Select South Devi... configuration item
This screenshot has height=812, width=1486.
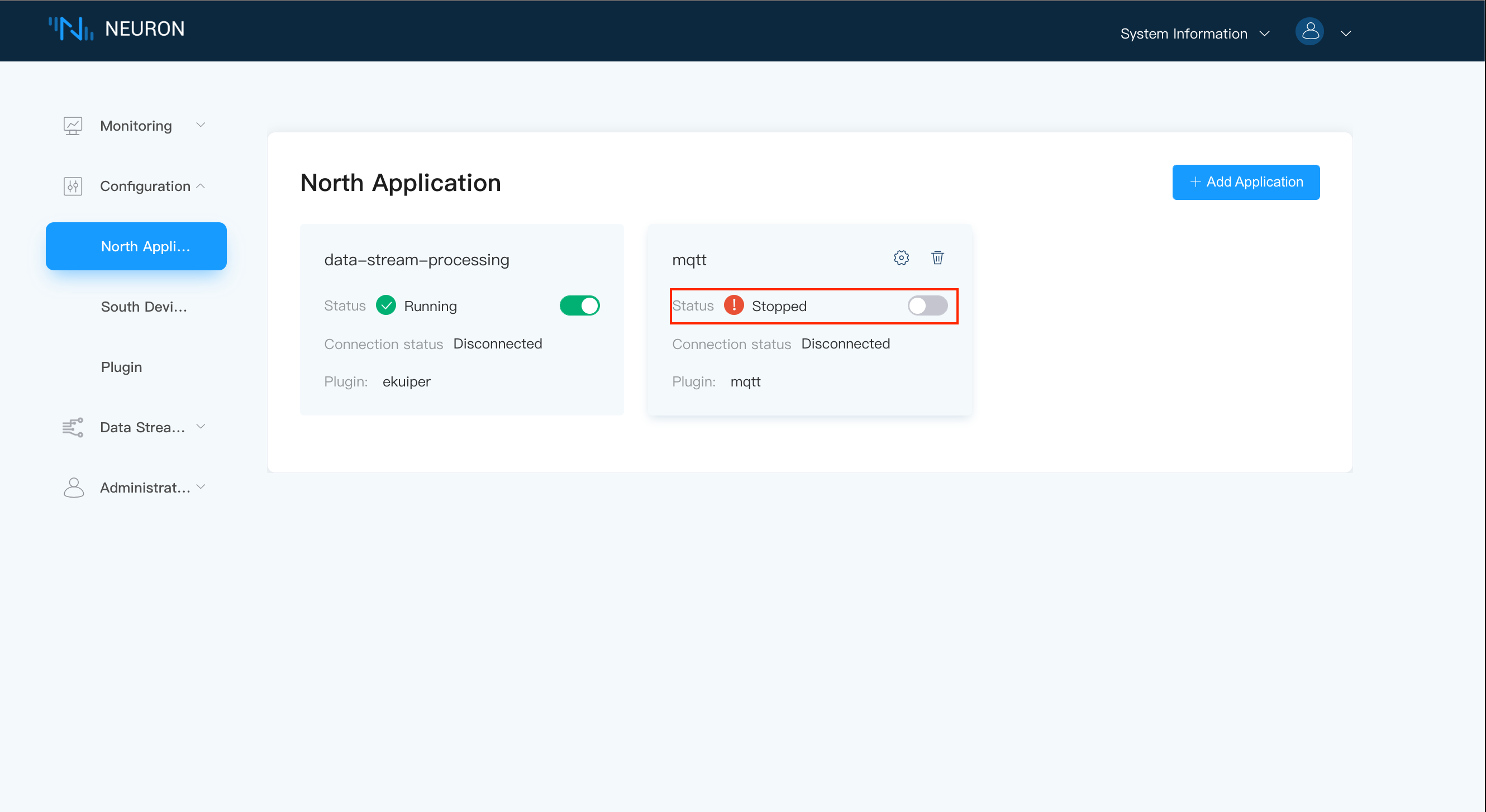click(144, 306)
